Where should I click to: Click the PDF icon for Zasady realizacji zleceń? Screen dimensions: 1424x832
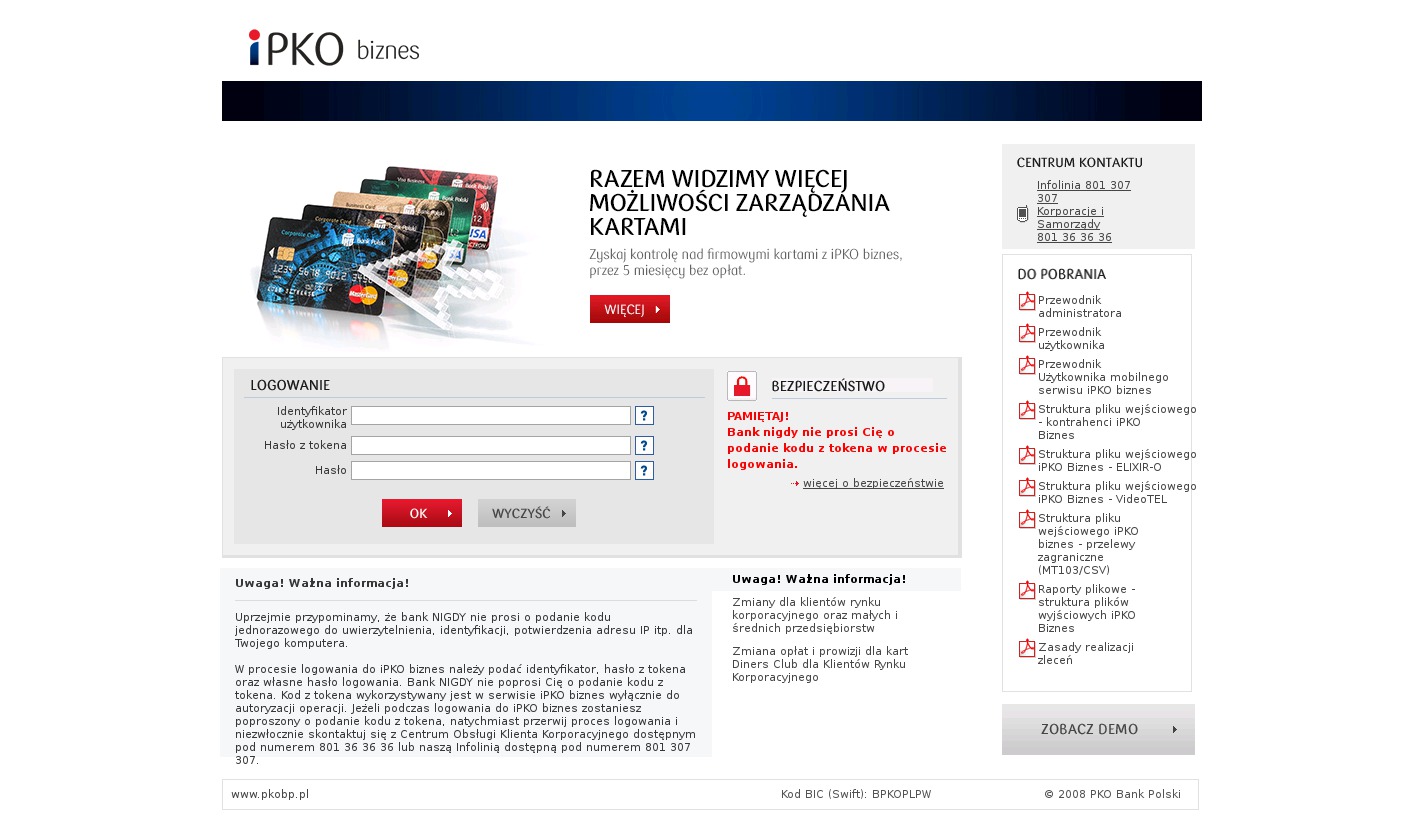click(x=1026, y=649)
